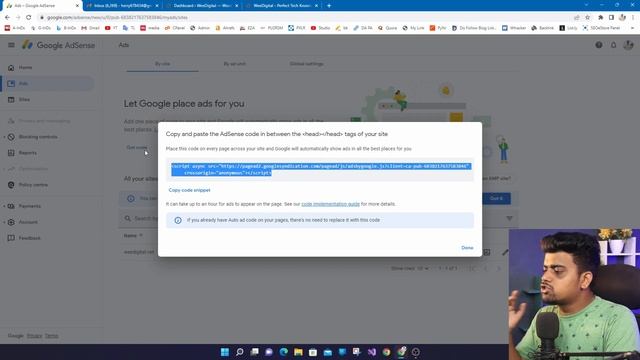The image size is (640, 360).
Task: Click the Get code button
Action: point(137,147)
